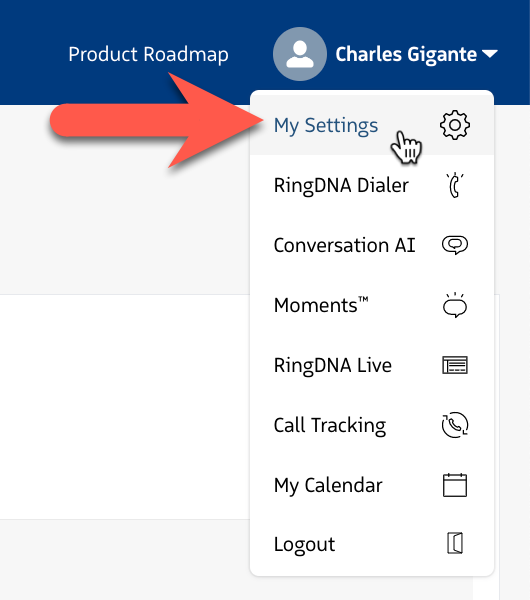530x600 pixels.
Task: Click the Moments bubble icon
Action: tap(455, 305)
